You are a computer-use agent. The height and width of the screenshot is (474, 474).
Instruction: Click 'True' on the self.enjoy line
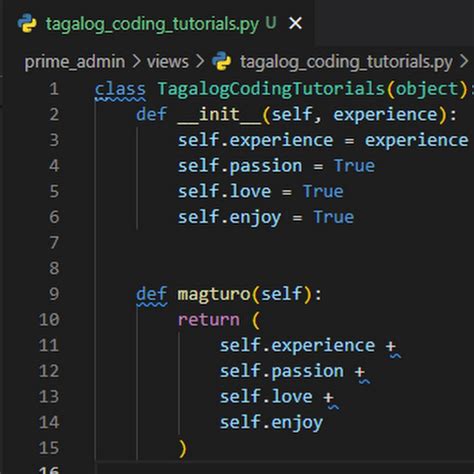tap(334, 217)
